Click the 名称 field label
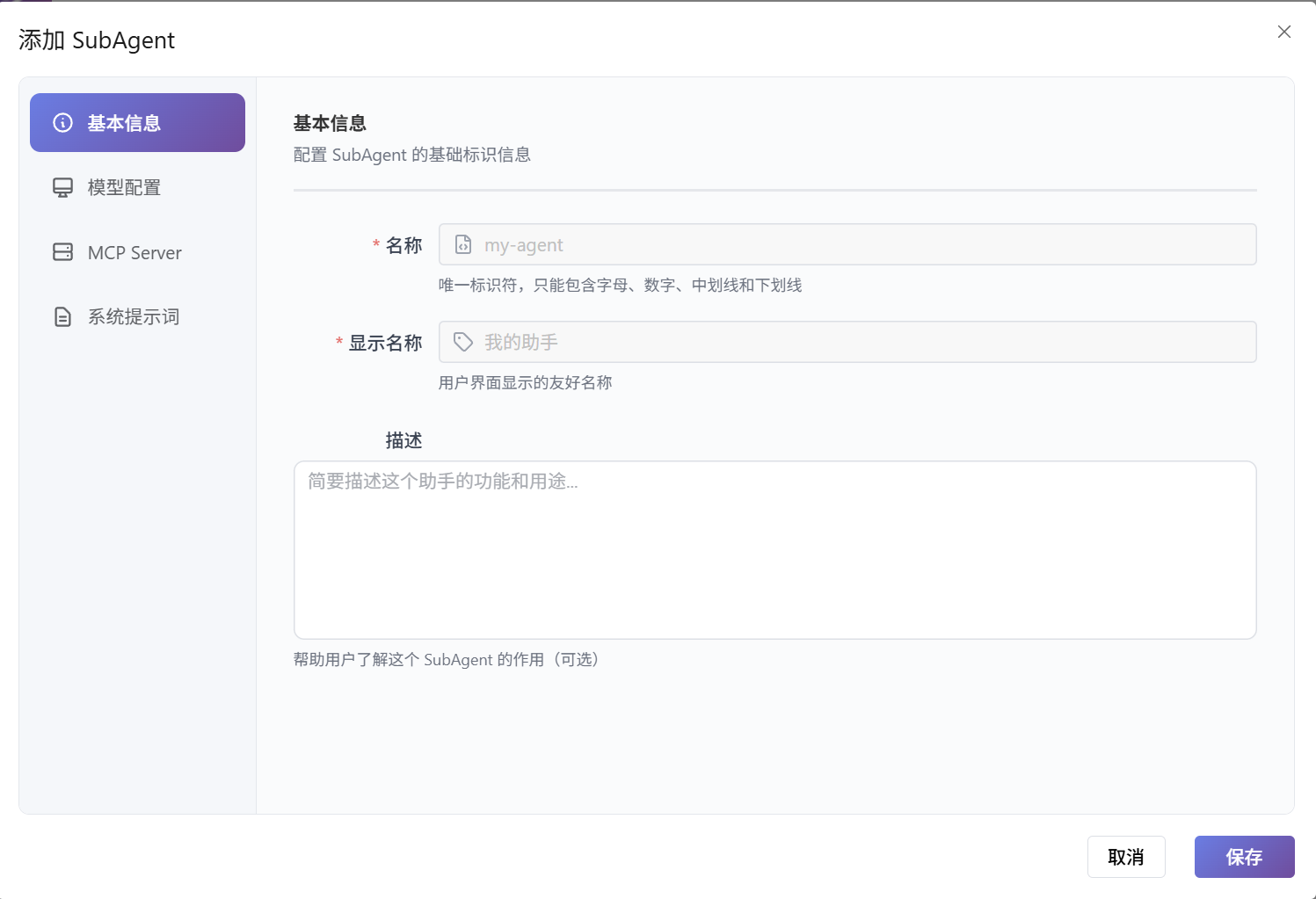This screenshot has width=1316, height=899. pyautogui.click(x=404, y=246)
